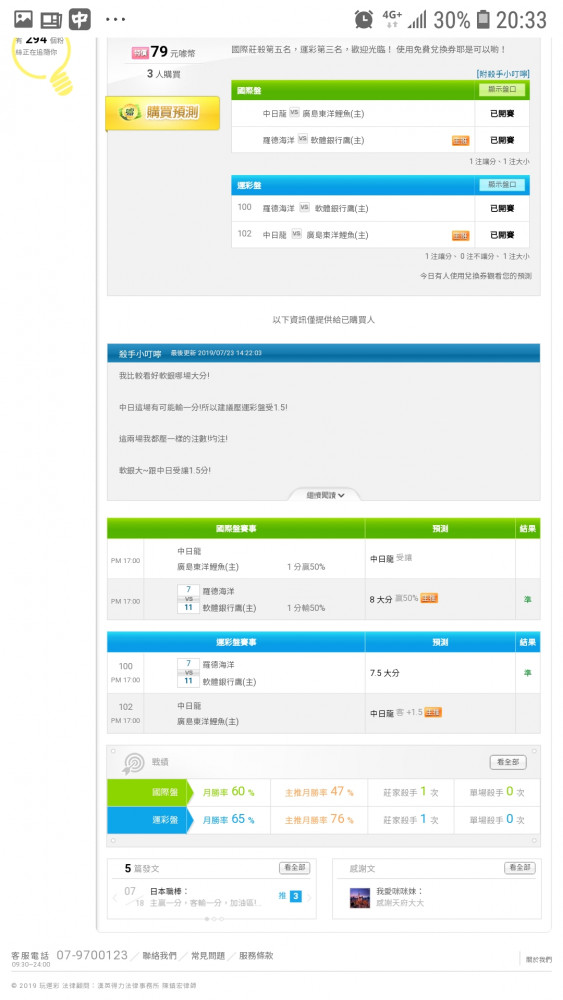
Task: Click 國際盤 row 羅德海洋 VS 軟體銀行鷹(主)
Action: (x=380, y=140)
